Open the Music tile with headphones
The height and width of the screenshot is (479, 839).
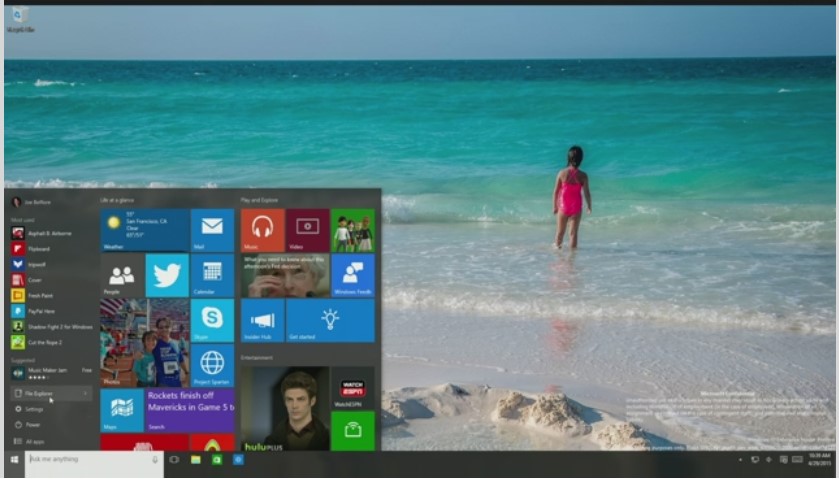tap(262, 229)
